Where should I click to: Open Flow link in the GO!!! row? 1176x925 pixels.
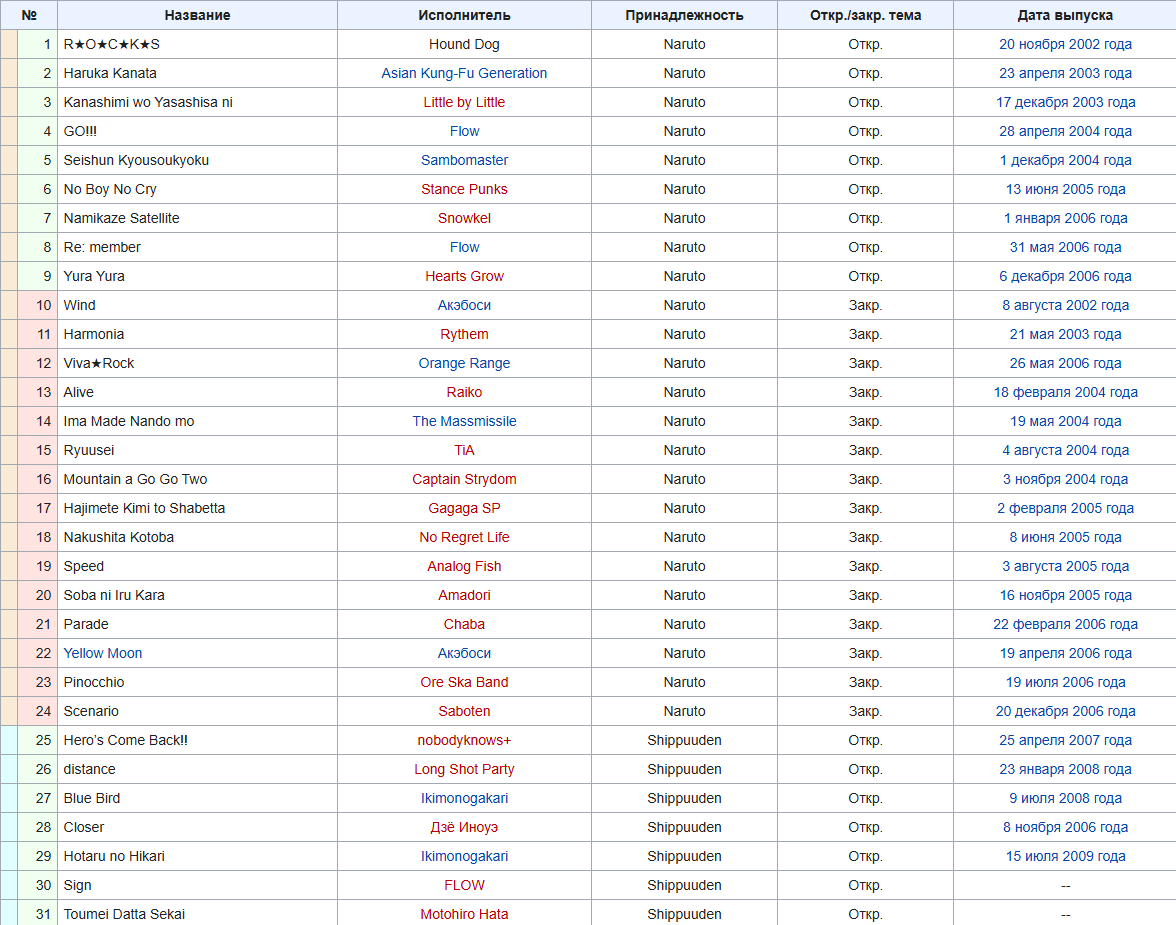tap(464, 131)
